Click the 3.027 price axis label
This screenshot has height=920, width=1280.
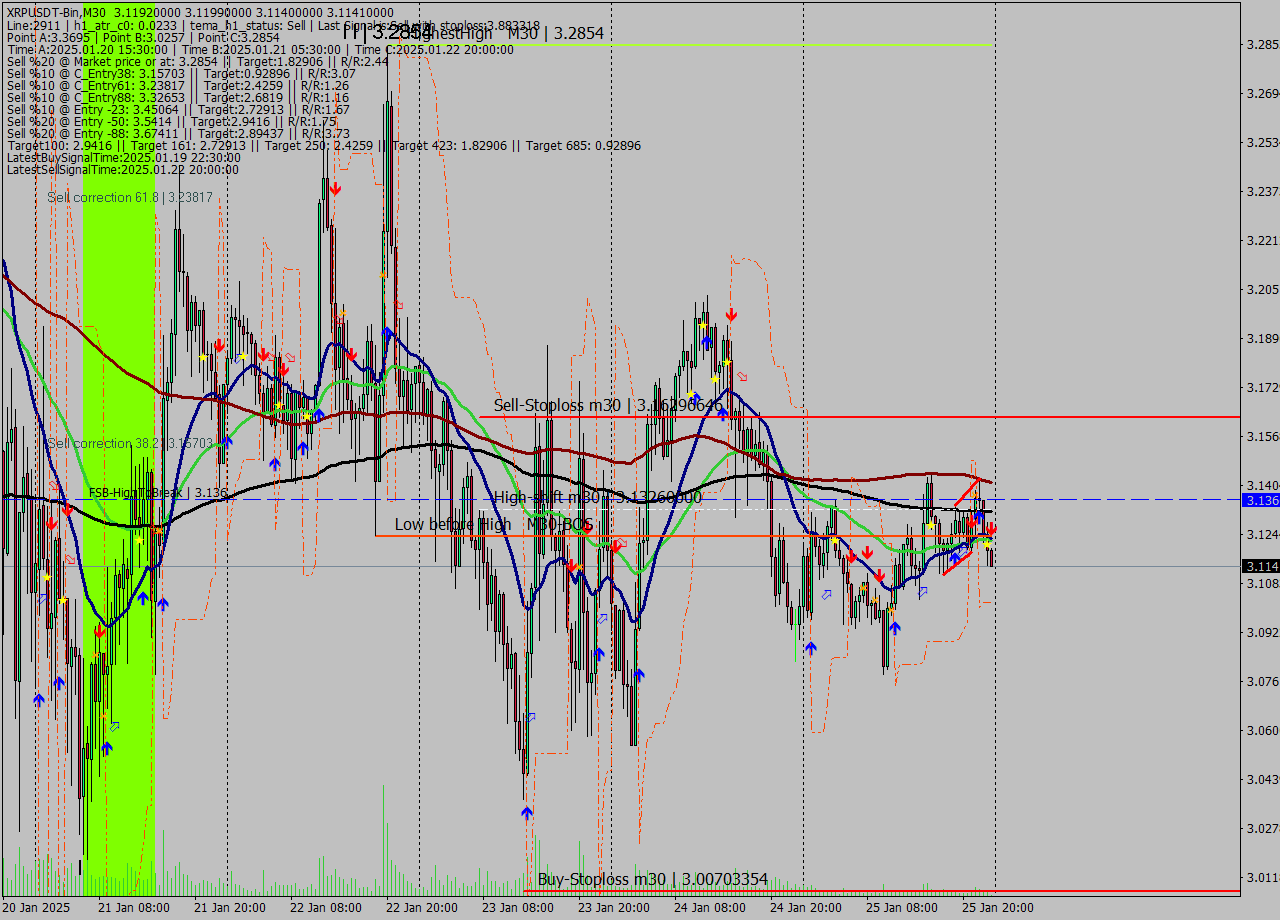1261,828
